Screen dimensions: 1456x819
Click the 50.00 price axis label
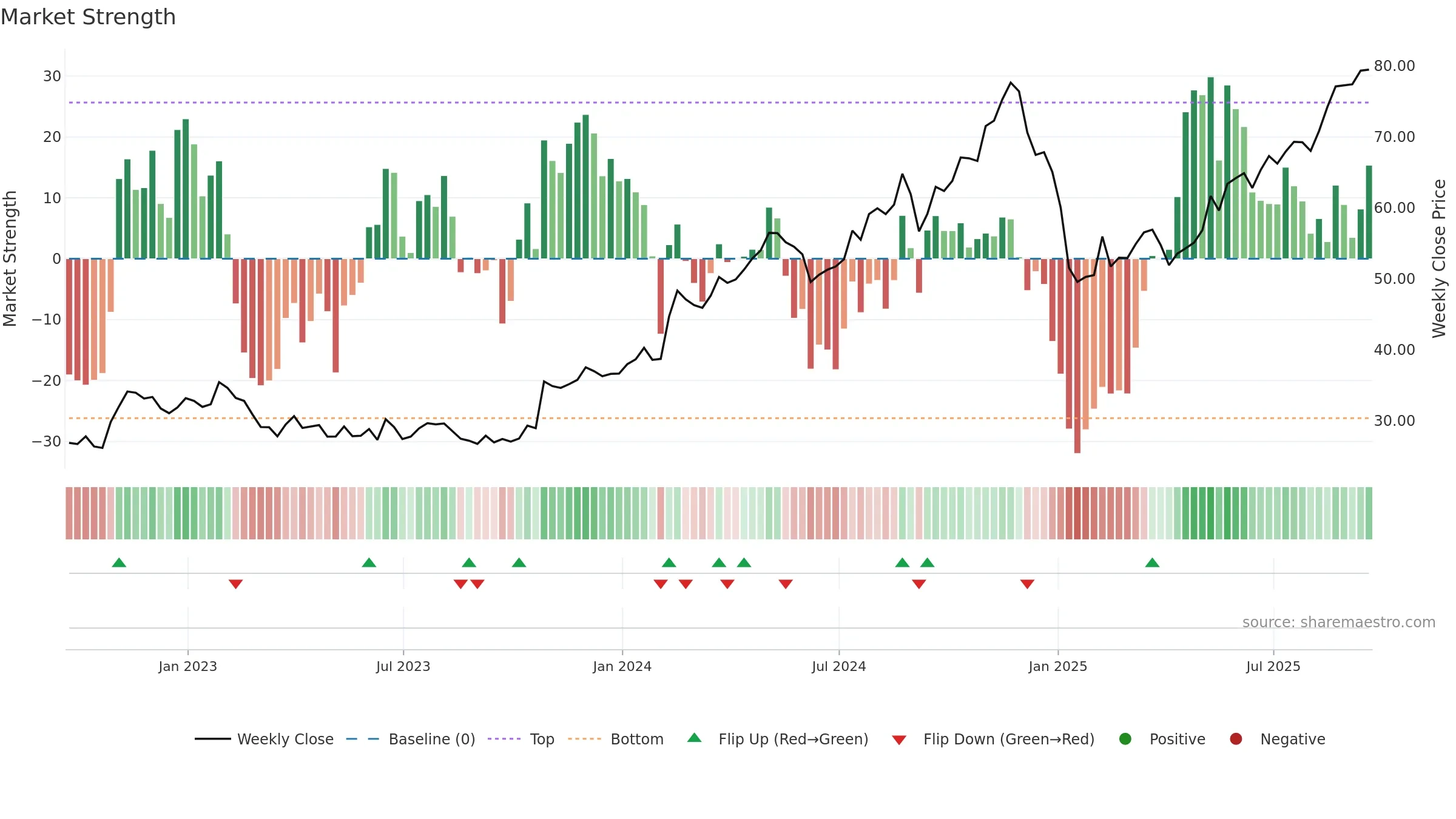pos(1394,279)
